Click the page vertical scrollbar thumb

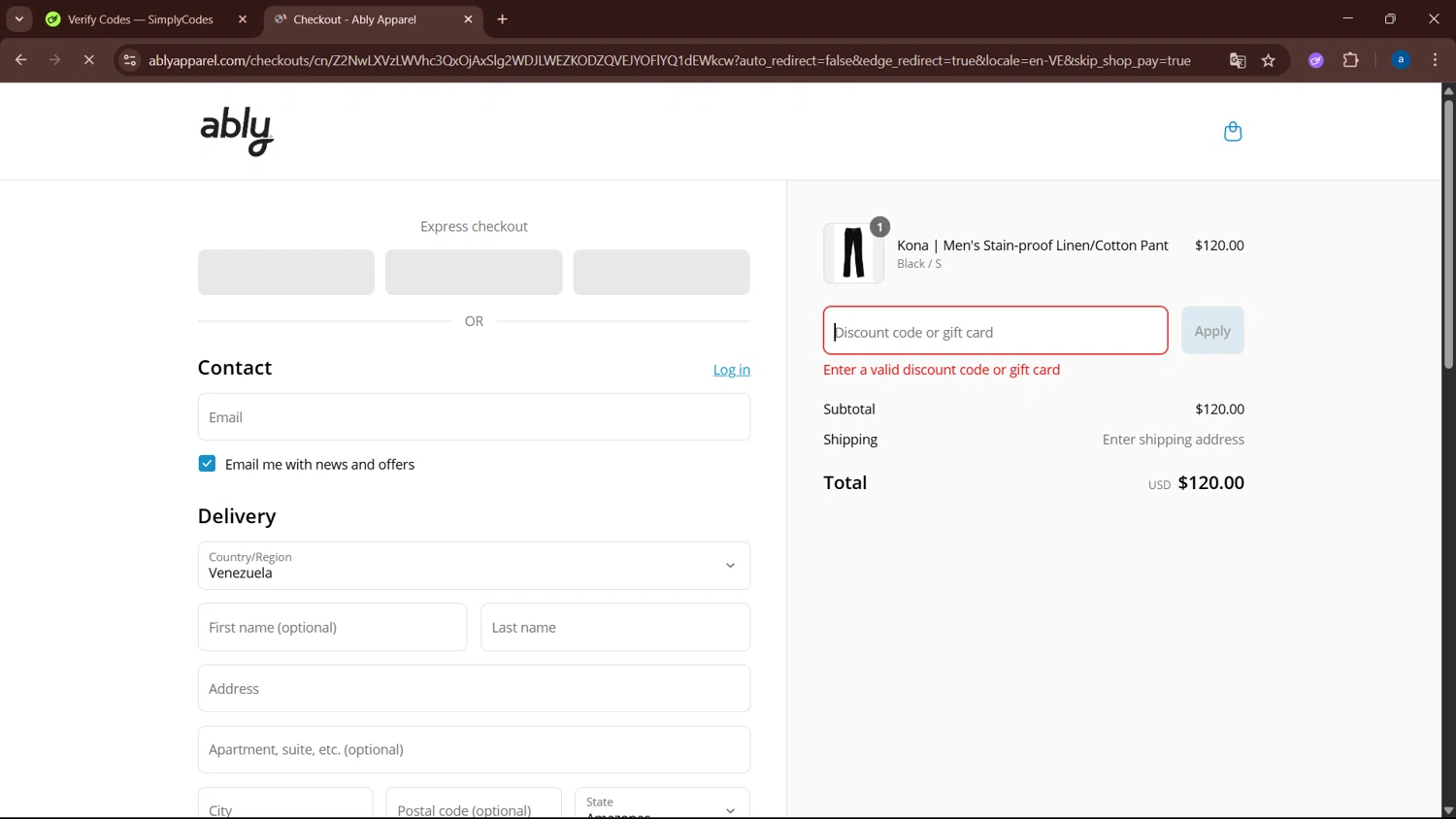1448,233
